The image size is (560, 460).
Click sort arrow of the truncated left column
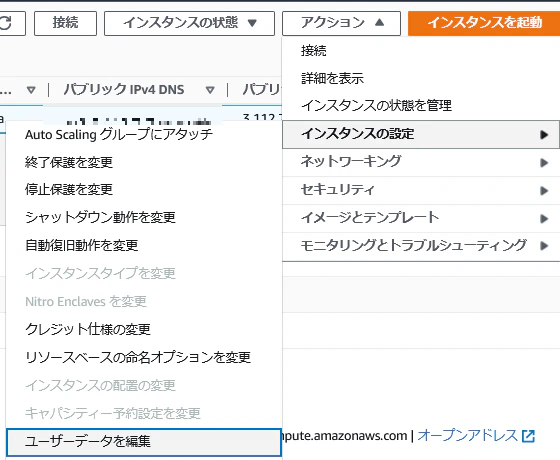[x=31, y=90]
